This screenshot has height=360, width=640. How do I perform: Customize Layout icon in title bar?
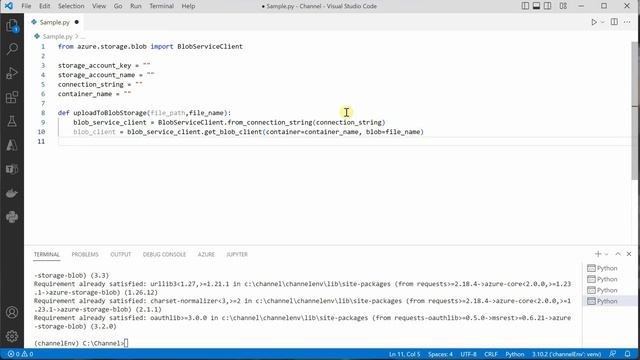(563, 6)
